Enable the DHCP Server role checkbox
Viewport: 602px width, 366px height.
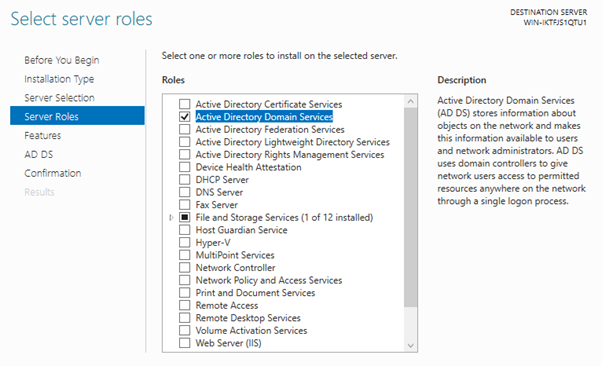tap(185, 180)
